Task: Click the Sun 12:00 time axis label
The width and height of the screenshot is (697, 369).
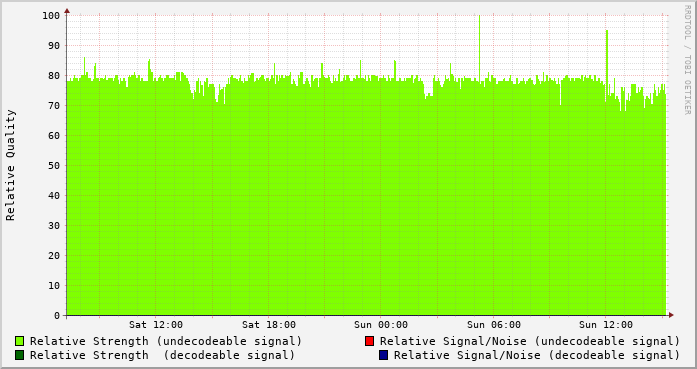Action: pos(606,325)
